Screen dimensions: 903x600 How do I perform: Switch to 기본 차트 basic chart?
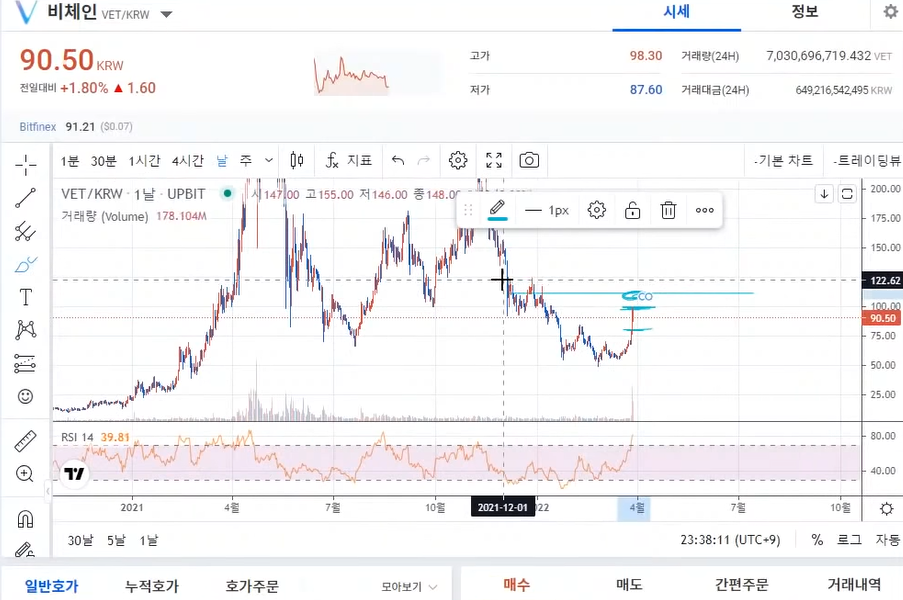(784, 161)
